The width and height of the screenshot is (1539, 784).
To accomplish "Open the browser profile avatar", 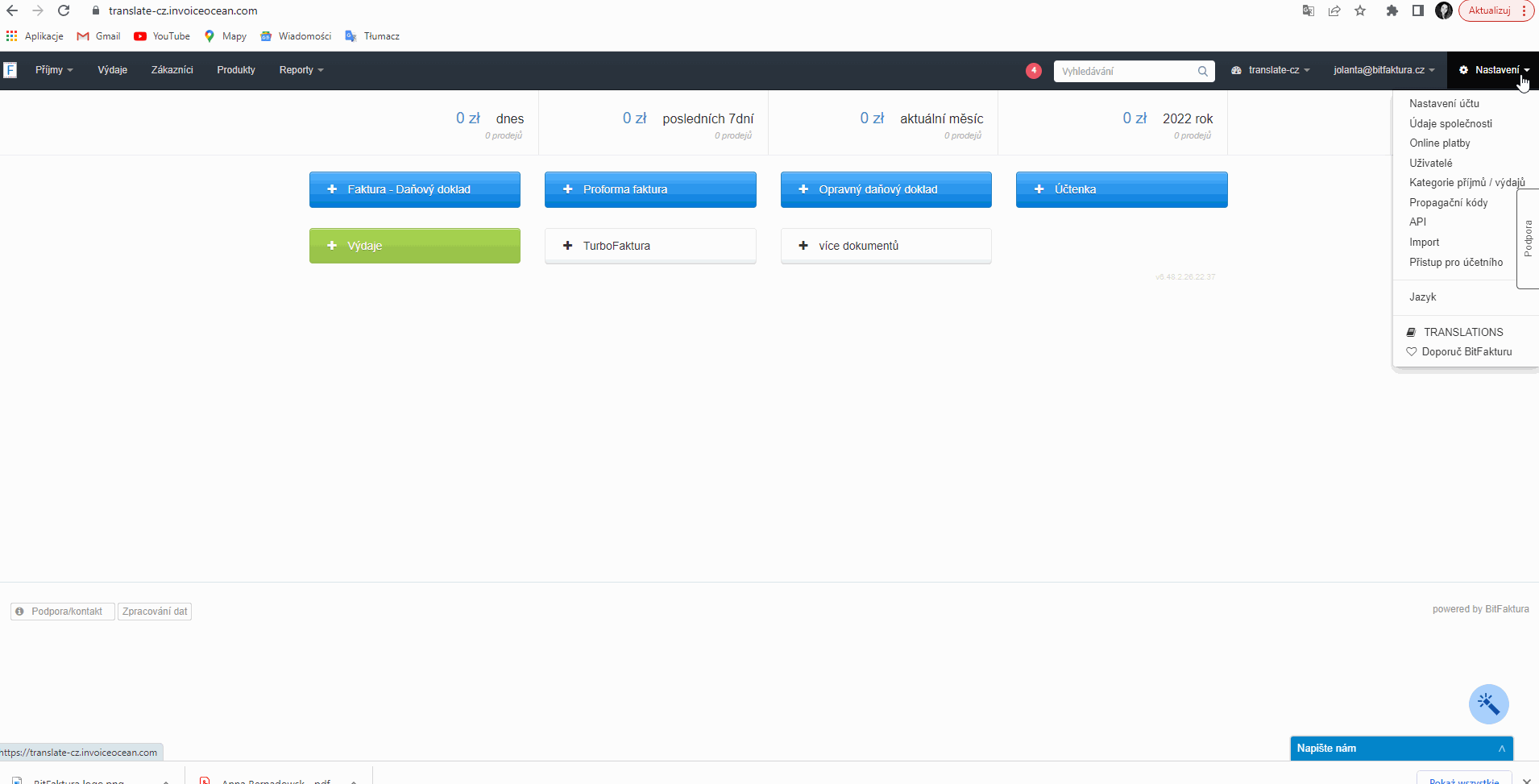I will click(1444, 10).
